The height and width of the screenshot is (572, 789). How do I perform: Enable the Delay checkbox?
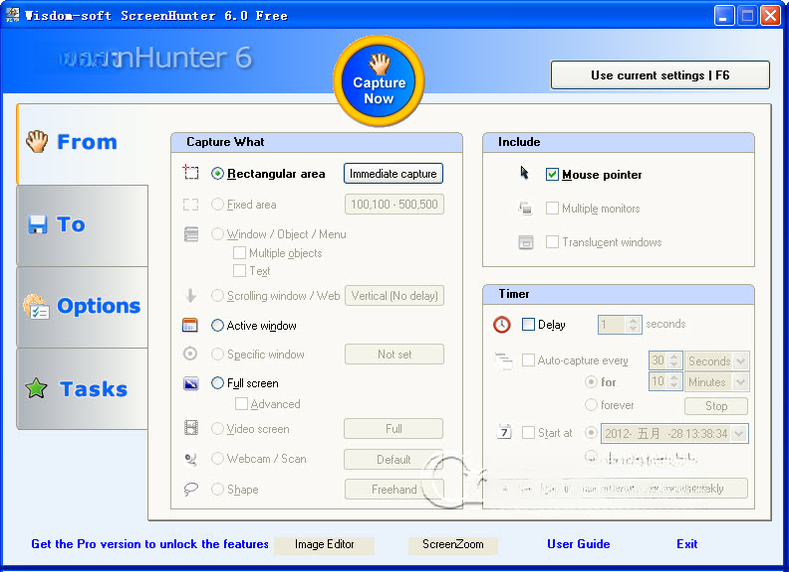pyautogui.click(x=528, y=324)
